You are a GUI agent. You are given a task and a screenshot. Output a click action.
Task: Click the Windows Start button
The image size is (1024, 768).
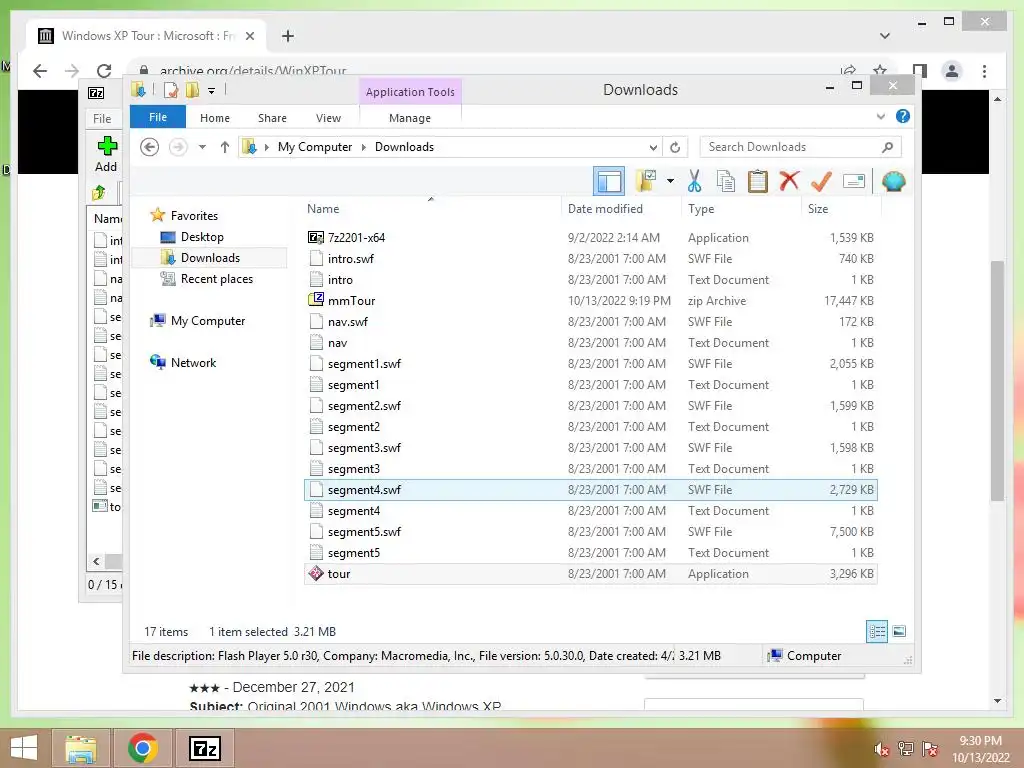(24, 748)
